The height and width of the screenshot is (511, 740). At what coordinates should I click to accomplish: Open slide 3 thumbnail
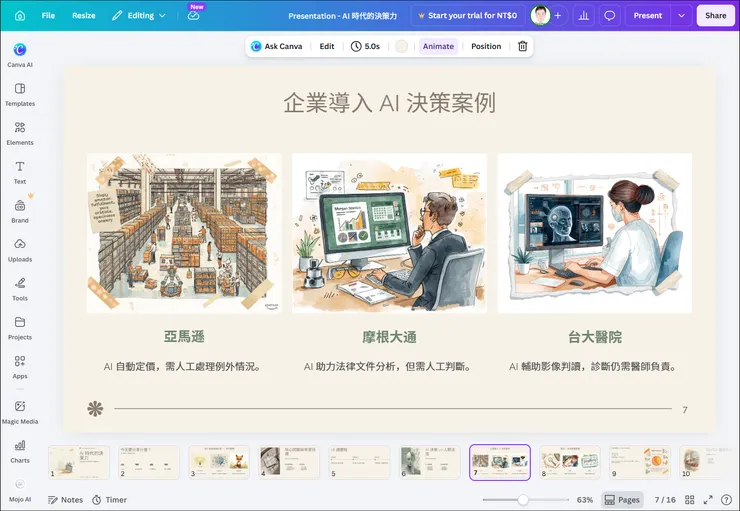(x=219, y=462)
